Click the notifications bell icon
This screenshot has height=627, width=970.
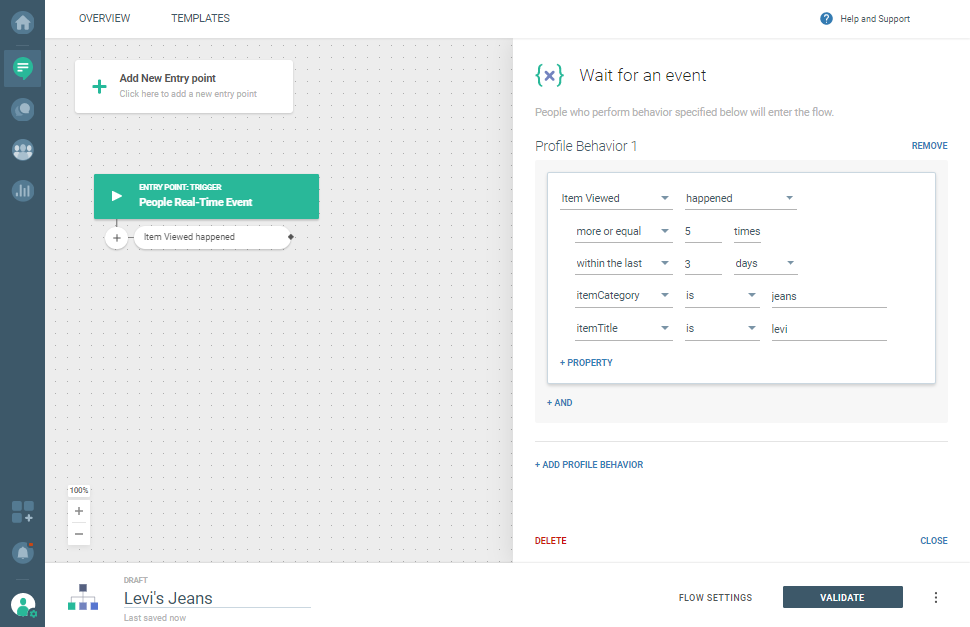pos(22,552)
